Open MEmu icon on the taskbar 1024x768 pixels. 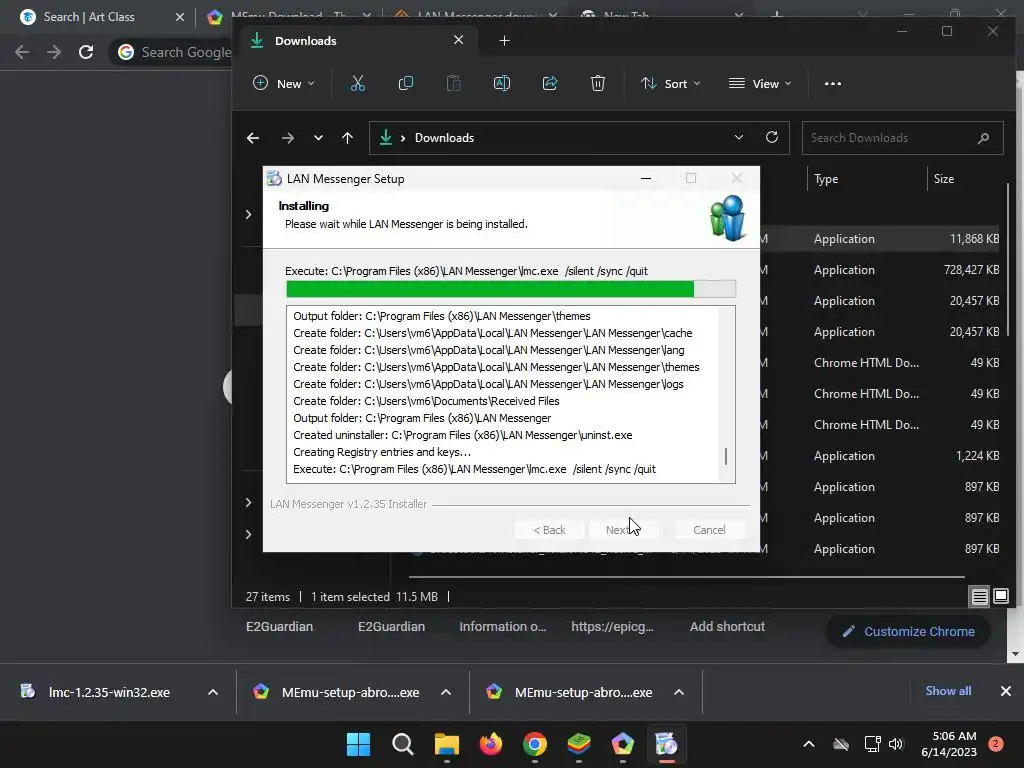[x=622, y=744]
